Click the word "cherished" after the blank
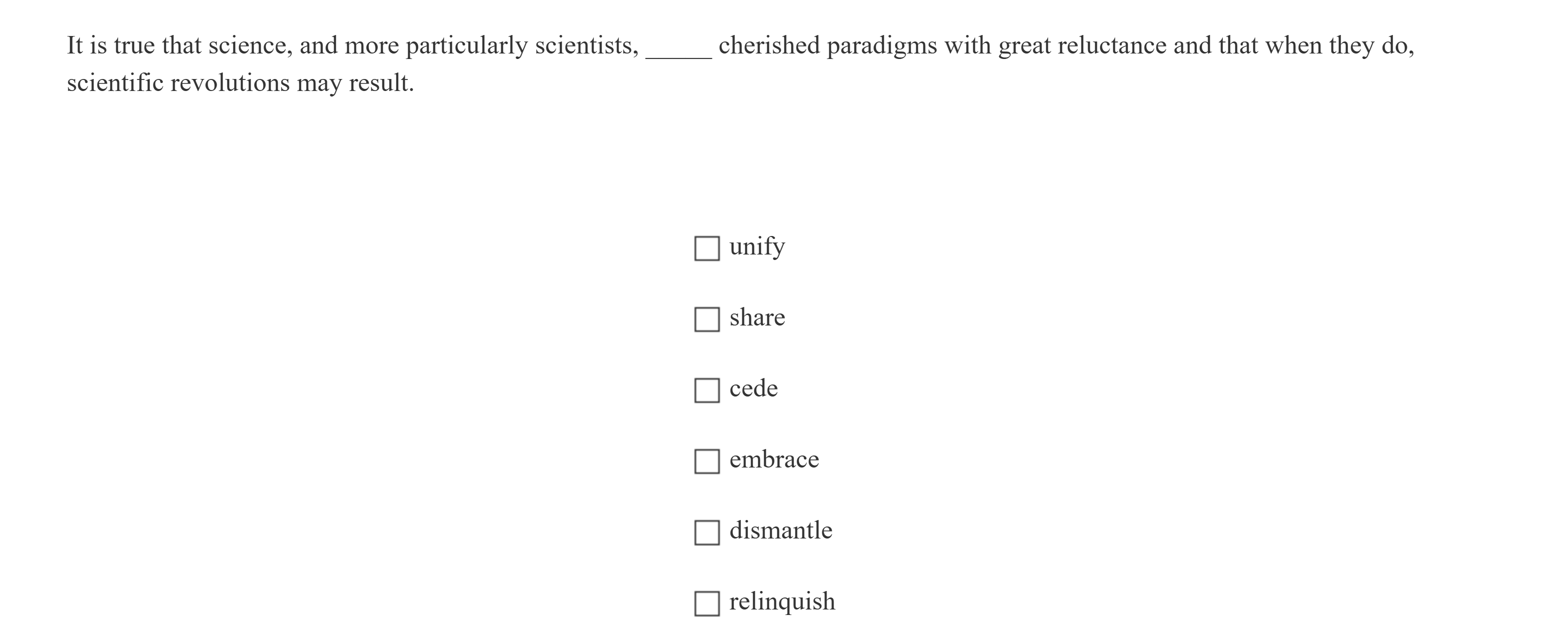The image size is (1568, 634). [769, 46]
